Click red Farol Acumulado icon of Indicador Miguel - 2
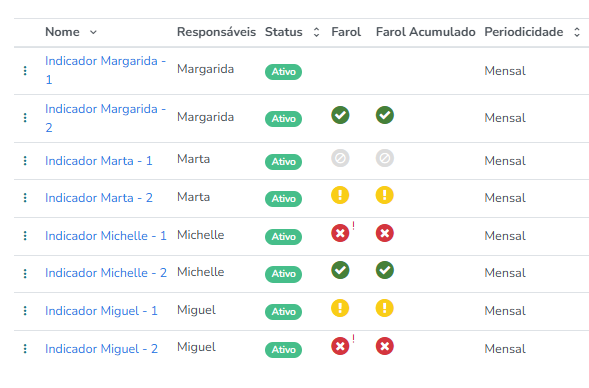The width and height of the screenshot is (589, 388). click(385, 346)
